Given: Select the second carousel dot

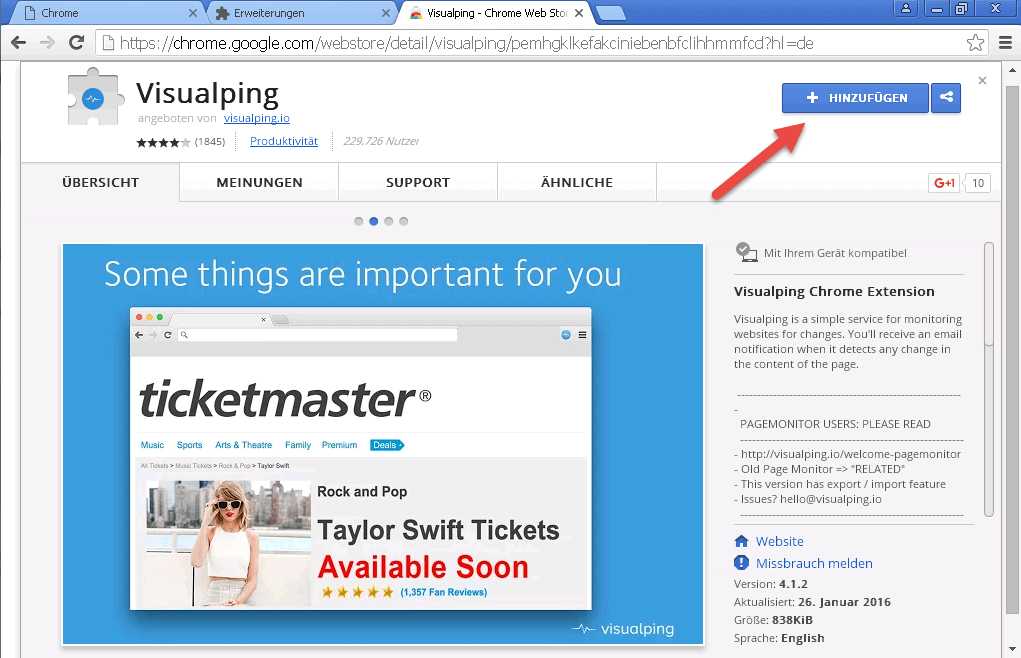Looking at the screenshot, I should (374, 221).
